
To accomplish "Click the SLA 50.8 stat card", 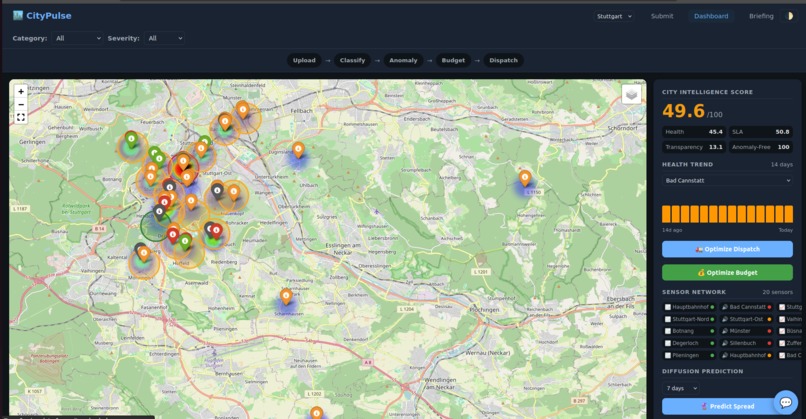I will [x=761, y=132].
